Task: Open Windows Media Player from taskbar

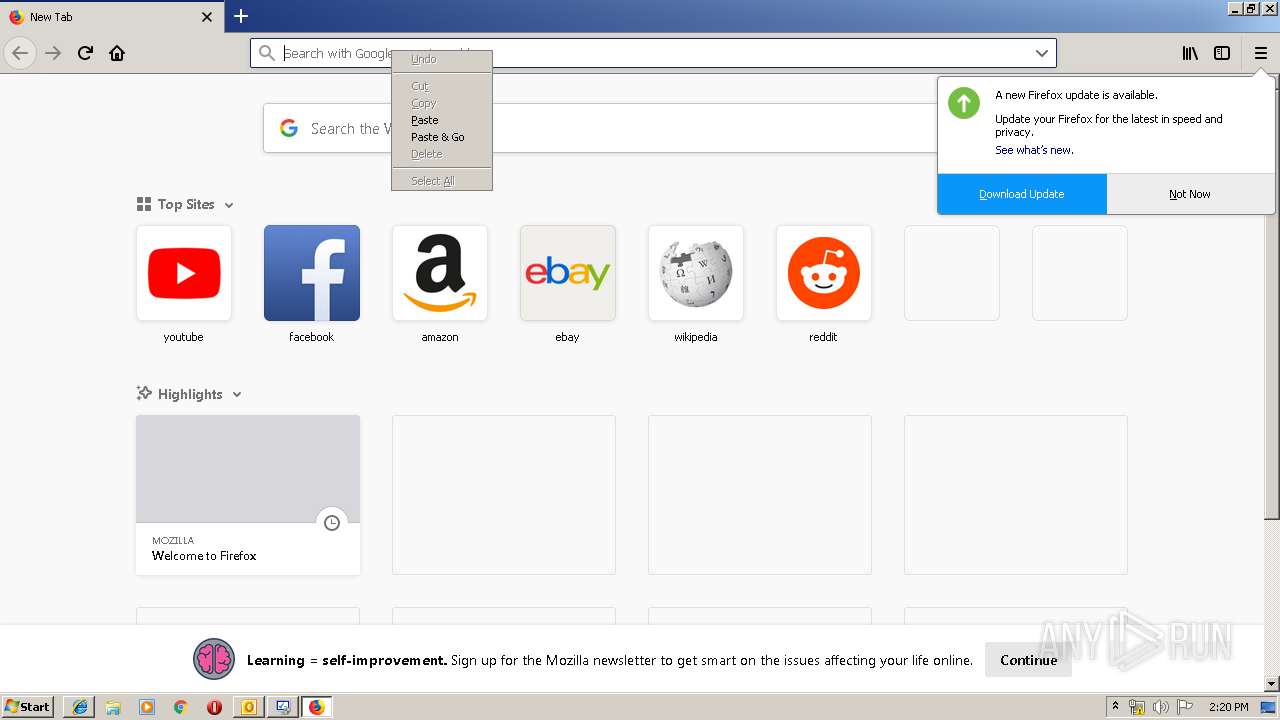Action: coord(147,707)
